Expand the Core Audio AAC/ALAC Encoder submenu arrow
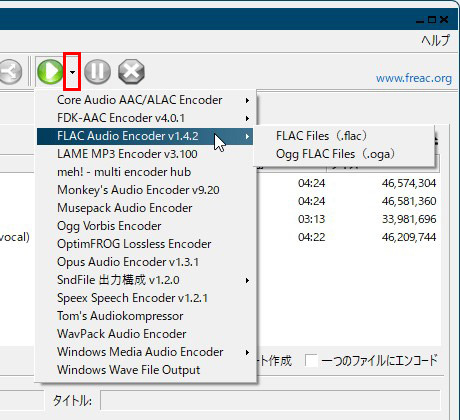The height and width of the screenshot is (420, 460). click(x=247, y=100)
